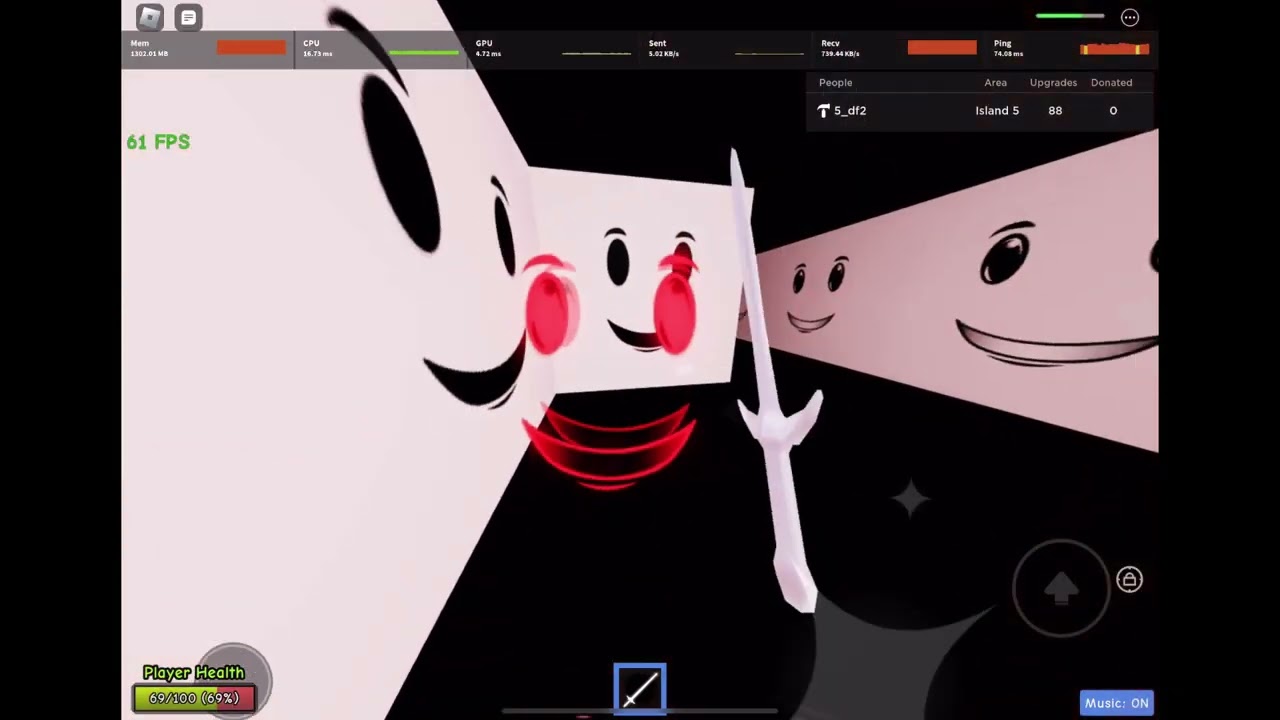Click the CPU performance stat
Viewport: 1280px width, 720px height.
pyautogui.click(x=381, y=48)
